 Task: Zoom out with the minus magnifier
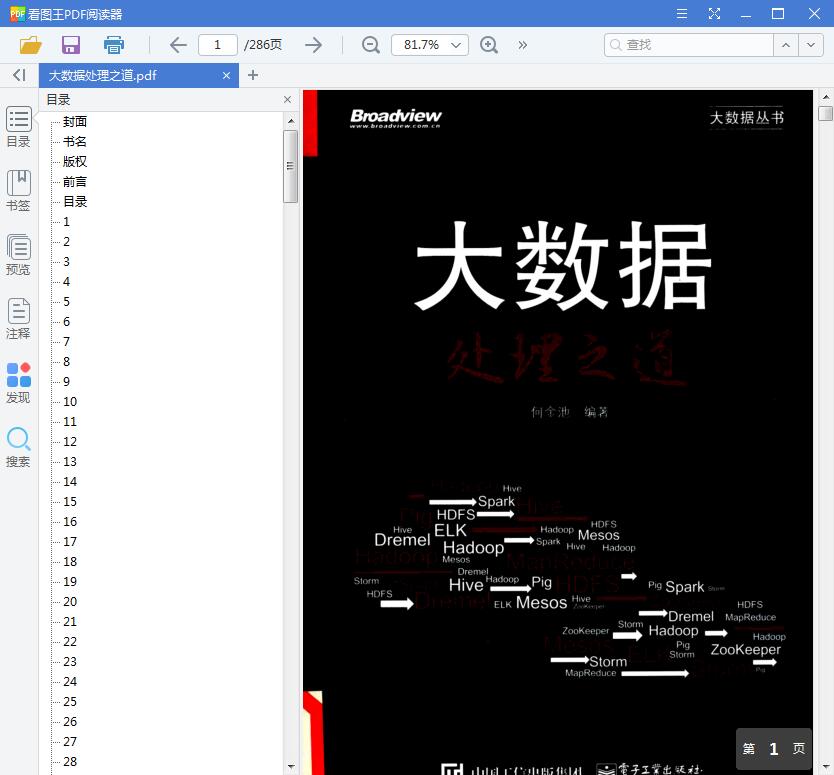click(x=371, y=45)
